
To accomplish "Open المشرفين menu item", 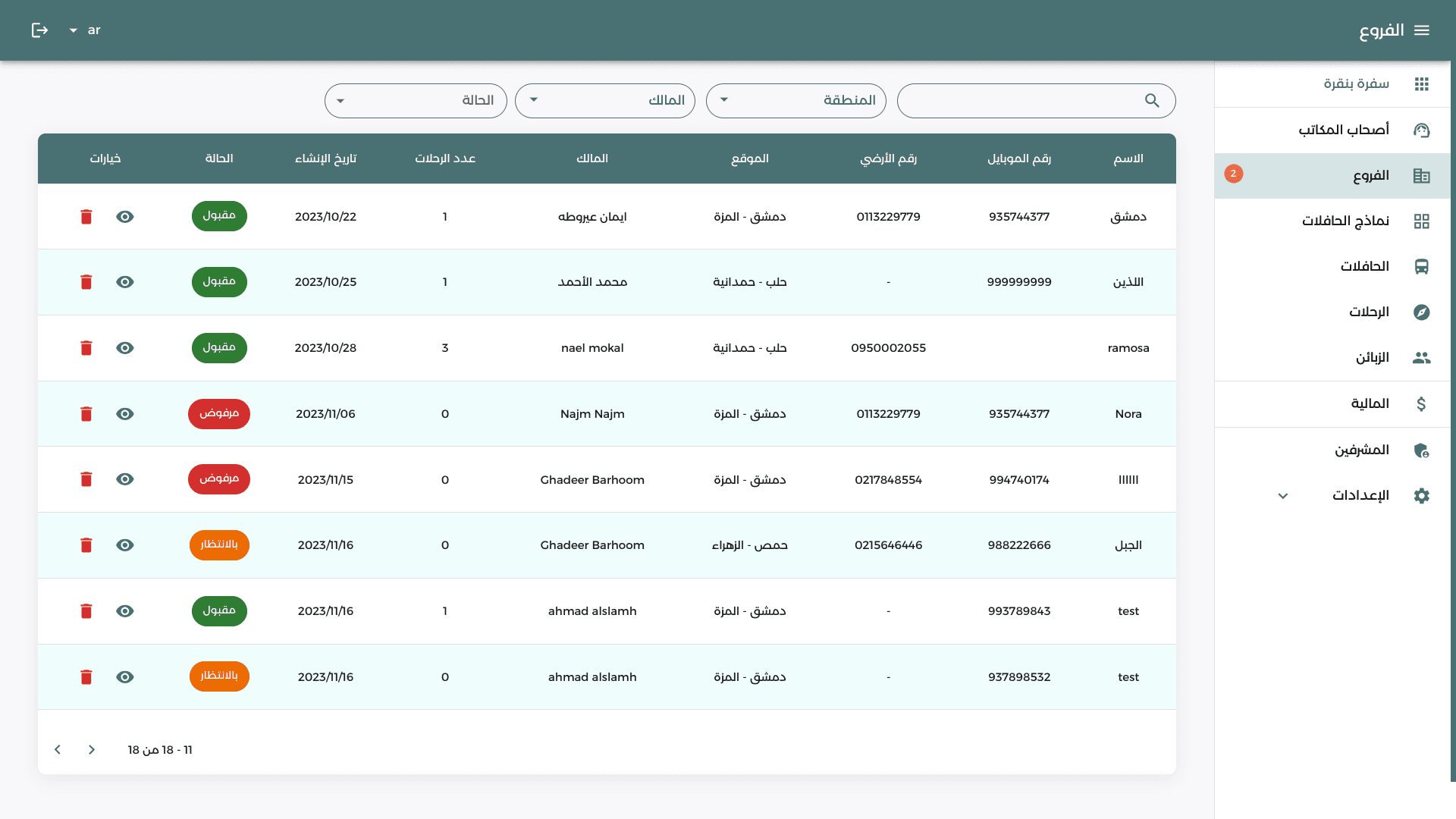I will (1332, 450).
